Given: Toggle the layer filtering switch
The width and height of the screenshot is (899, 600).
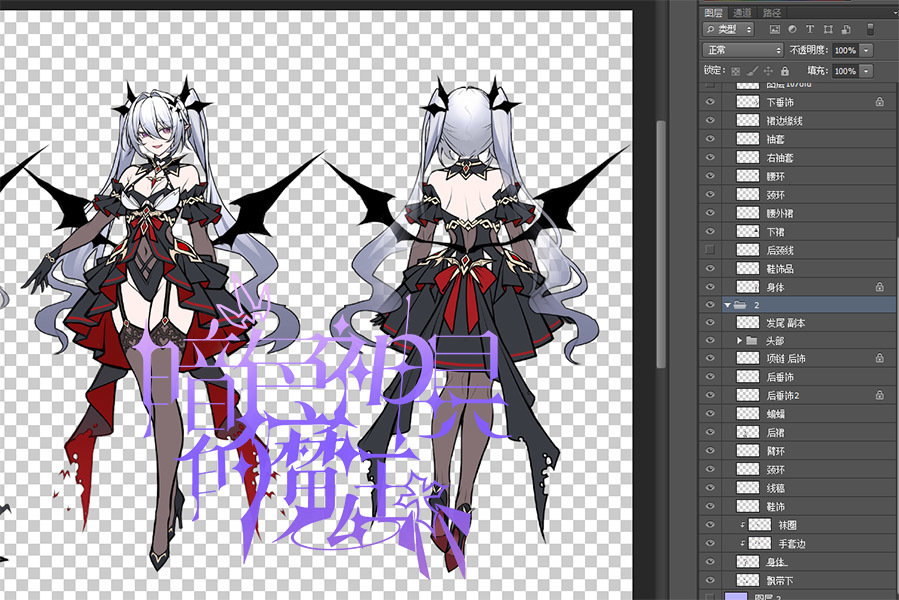Looking at the screenshot, I should (870, 29).
